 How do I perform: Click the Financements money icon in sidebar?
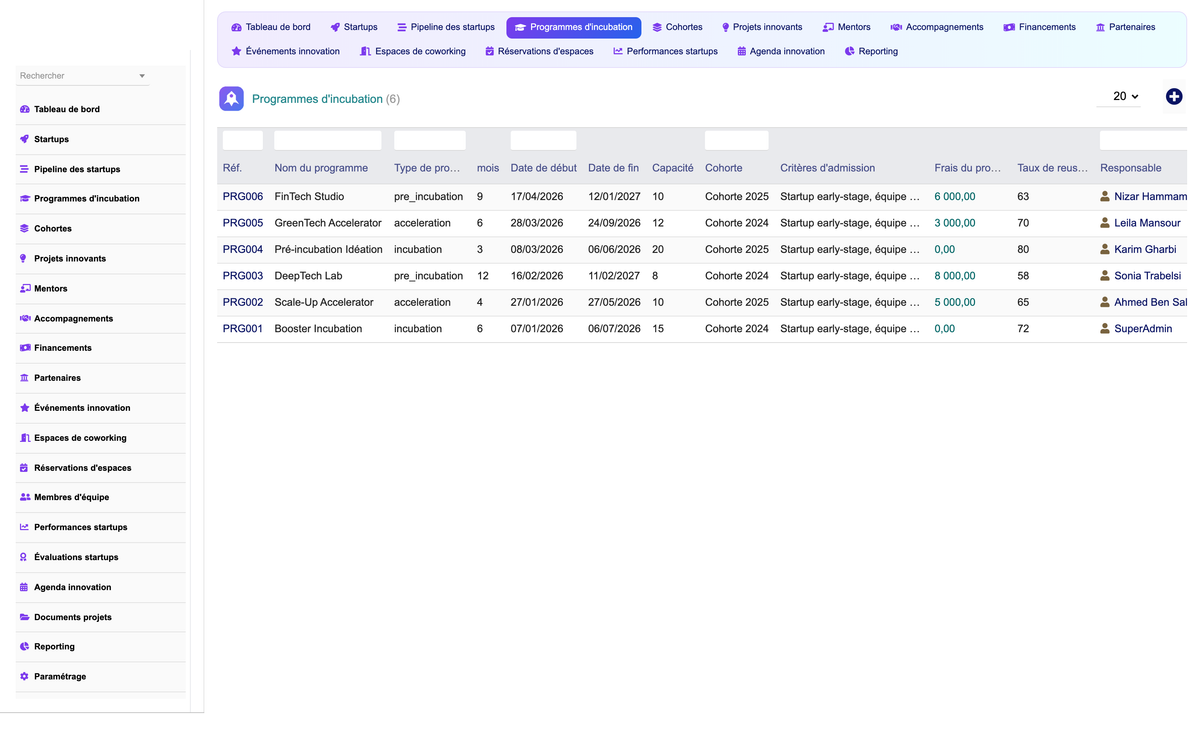(x=25, y=348)
